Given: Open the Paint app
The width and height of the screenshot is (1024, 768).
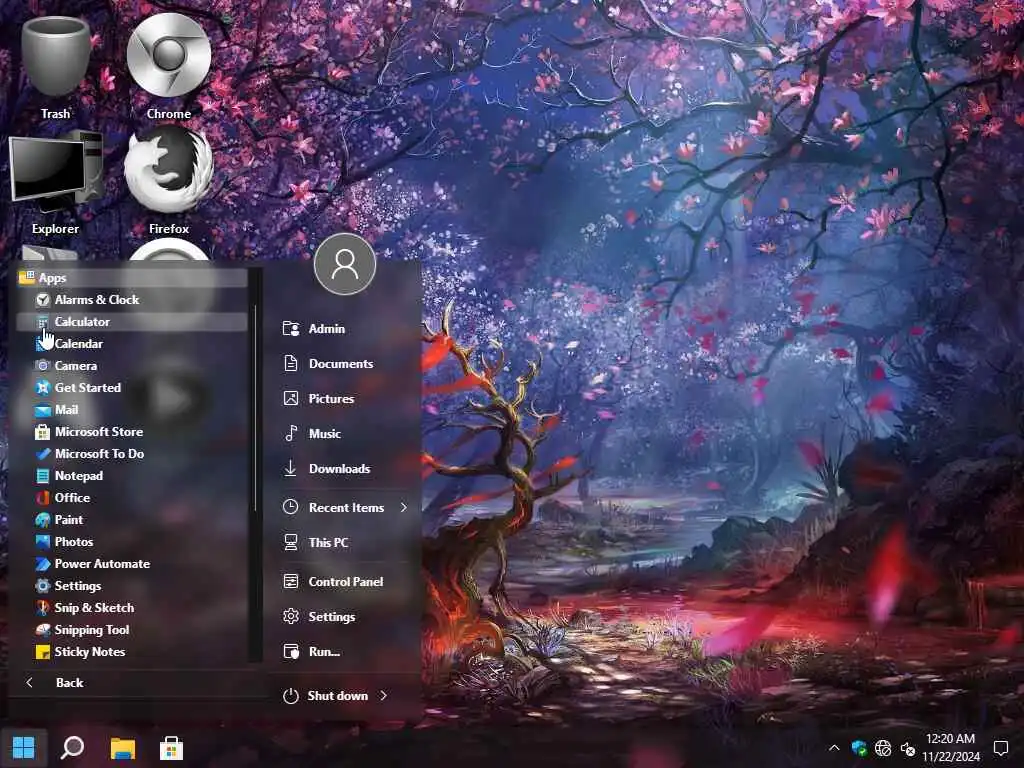Looking at the screenshot, I should pos(131,520).
